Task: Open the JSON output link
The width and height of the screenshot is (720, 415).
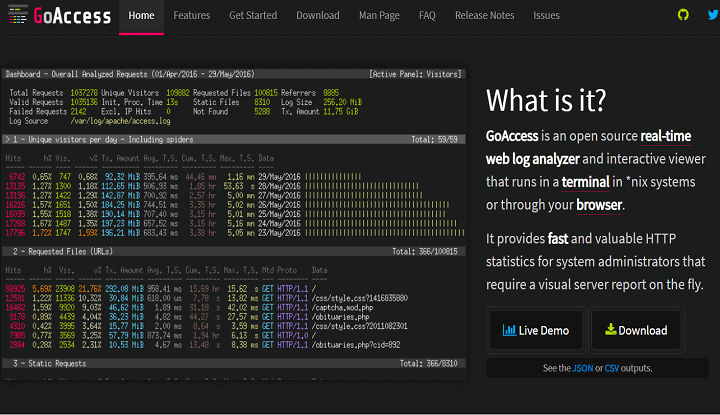Action: point(583,368)
